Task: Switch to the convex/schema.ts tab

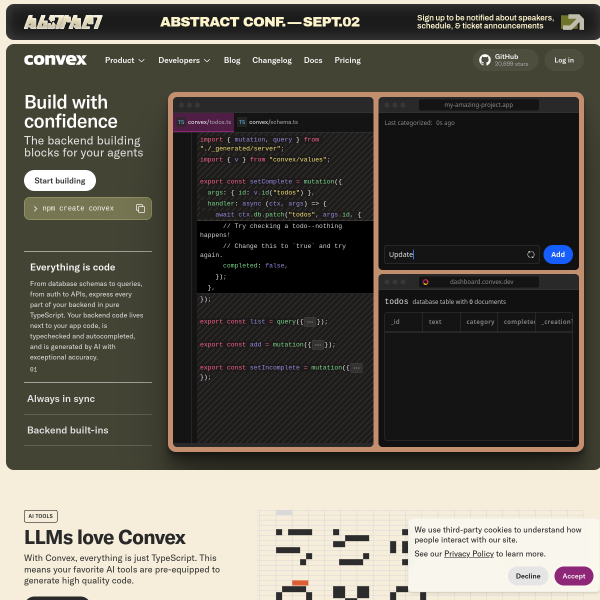Action: (x=268, y=122)
